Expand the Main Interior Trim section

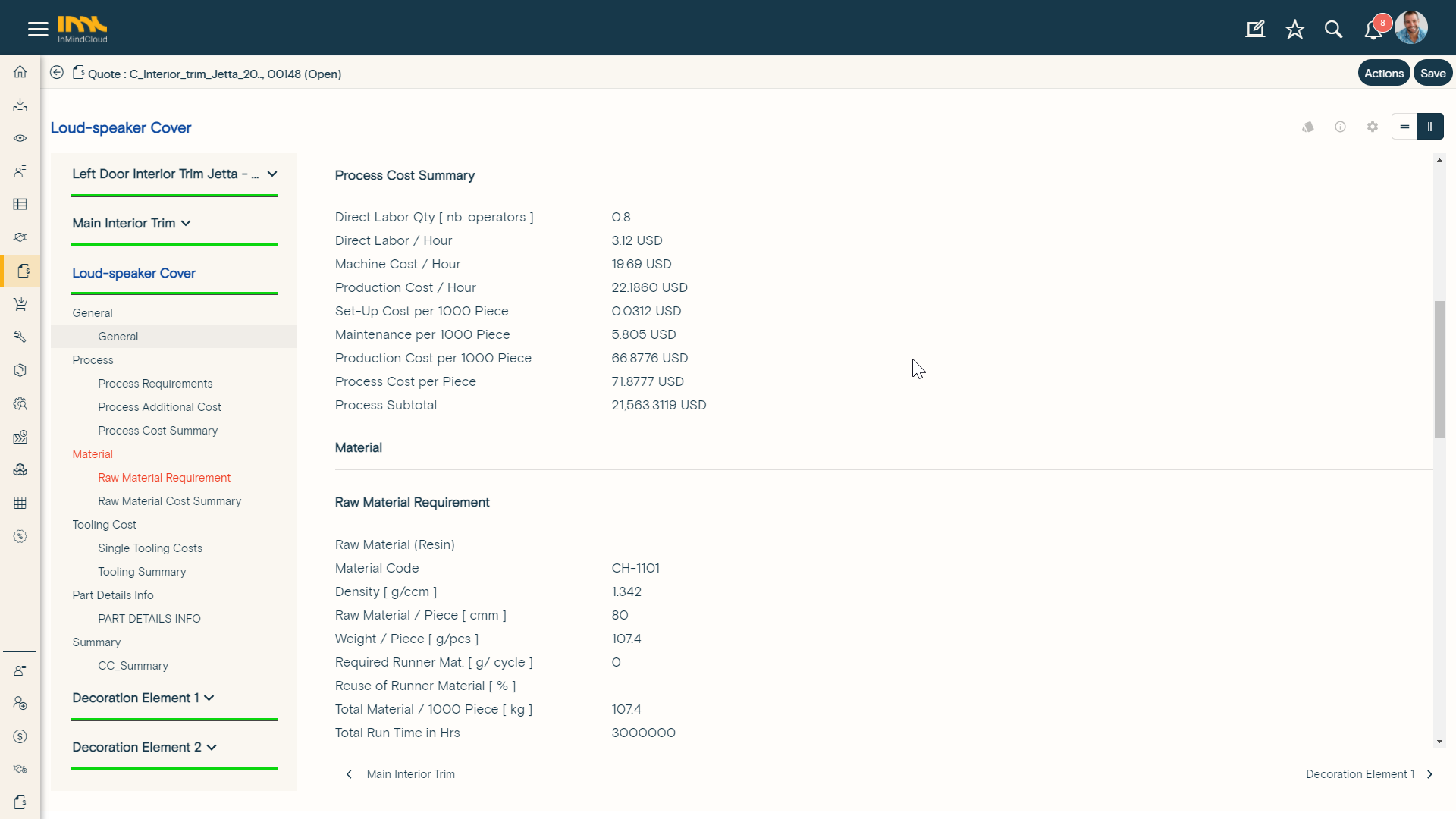(187, 223)
